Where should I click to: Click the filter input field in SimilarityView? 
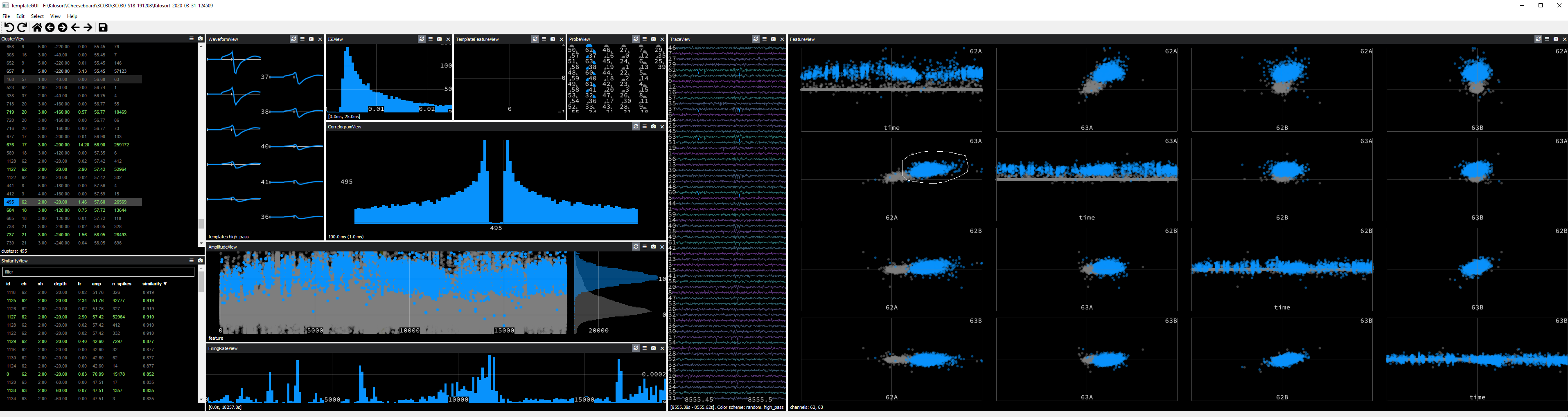point(97,272)
